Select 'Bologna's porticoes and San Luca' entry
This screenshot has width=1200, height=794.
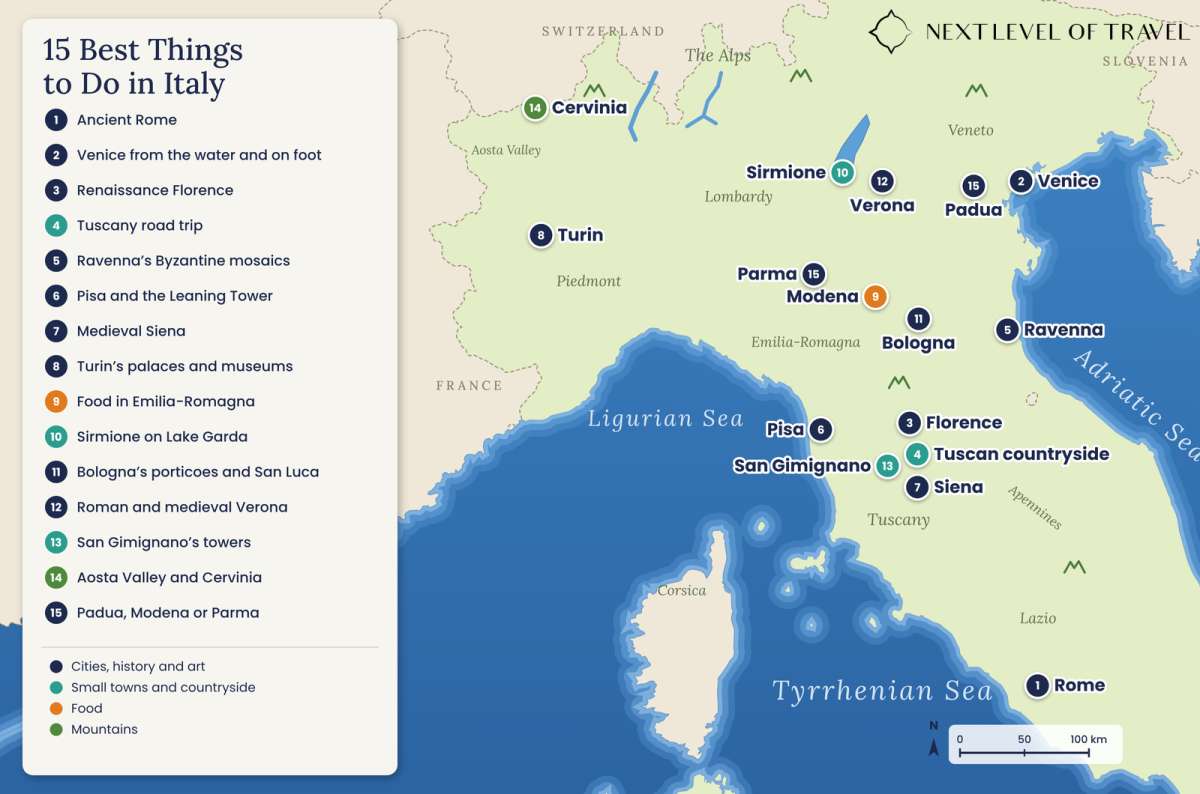tap(198, 472)
